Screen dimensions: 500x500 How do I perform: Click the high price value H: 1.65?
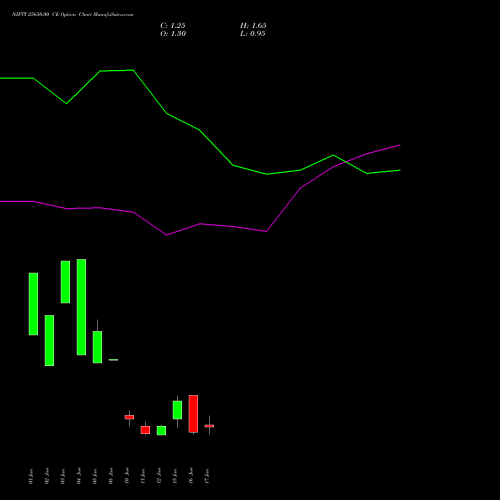253,26
